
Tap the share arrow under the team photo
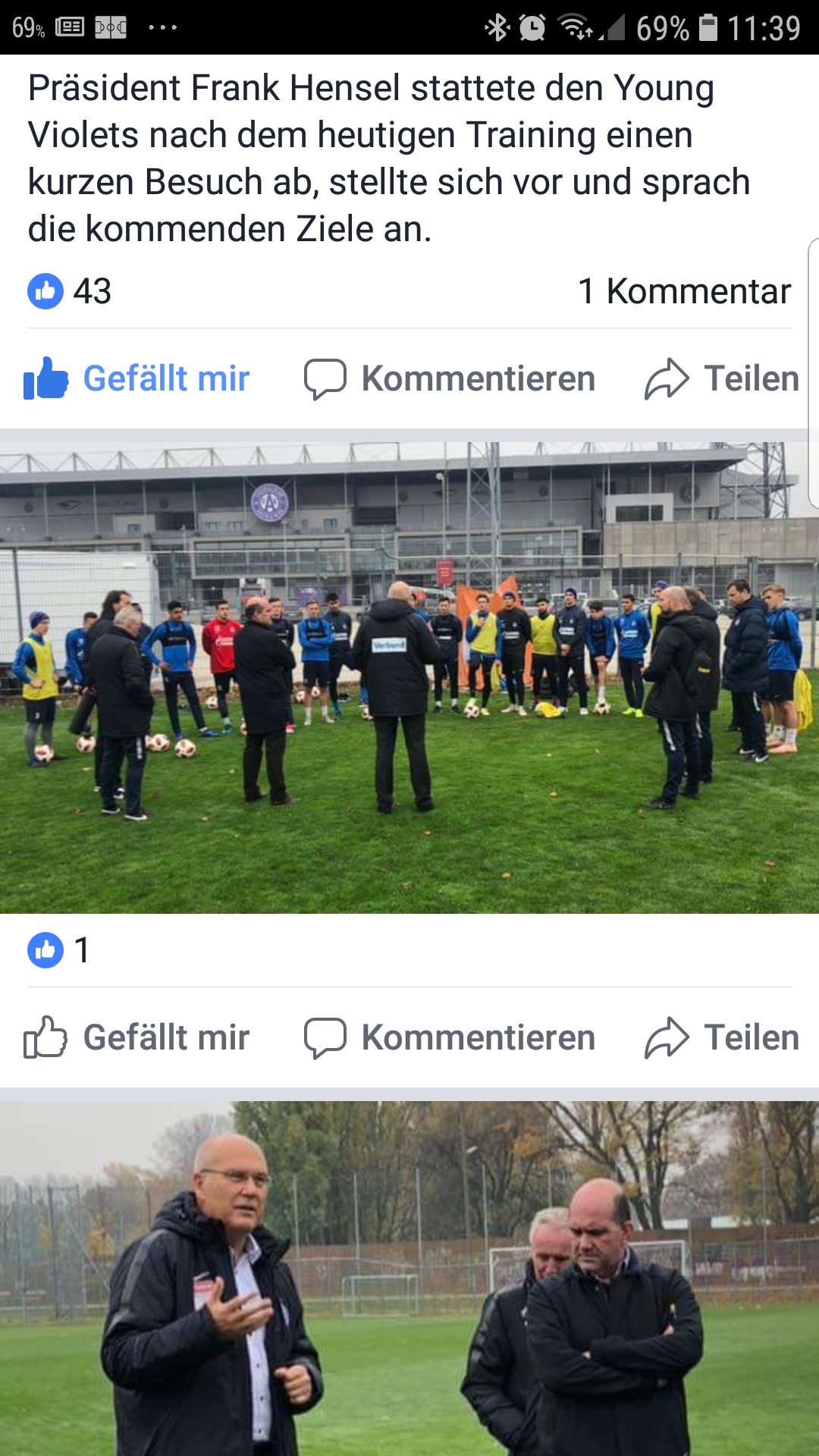coord(667,1037)
